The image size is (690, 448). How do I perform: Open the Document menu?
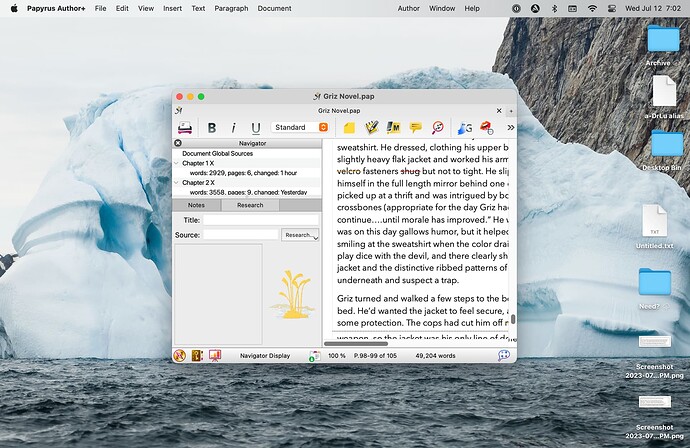click(275, 8)
